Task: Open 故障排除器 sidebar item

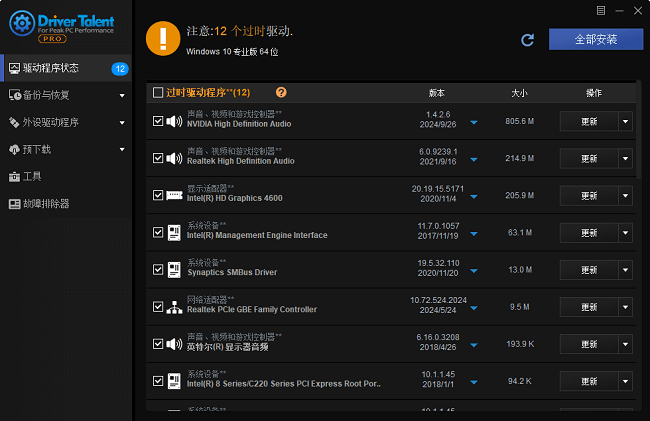Action: tap(66, 203)
